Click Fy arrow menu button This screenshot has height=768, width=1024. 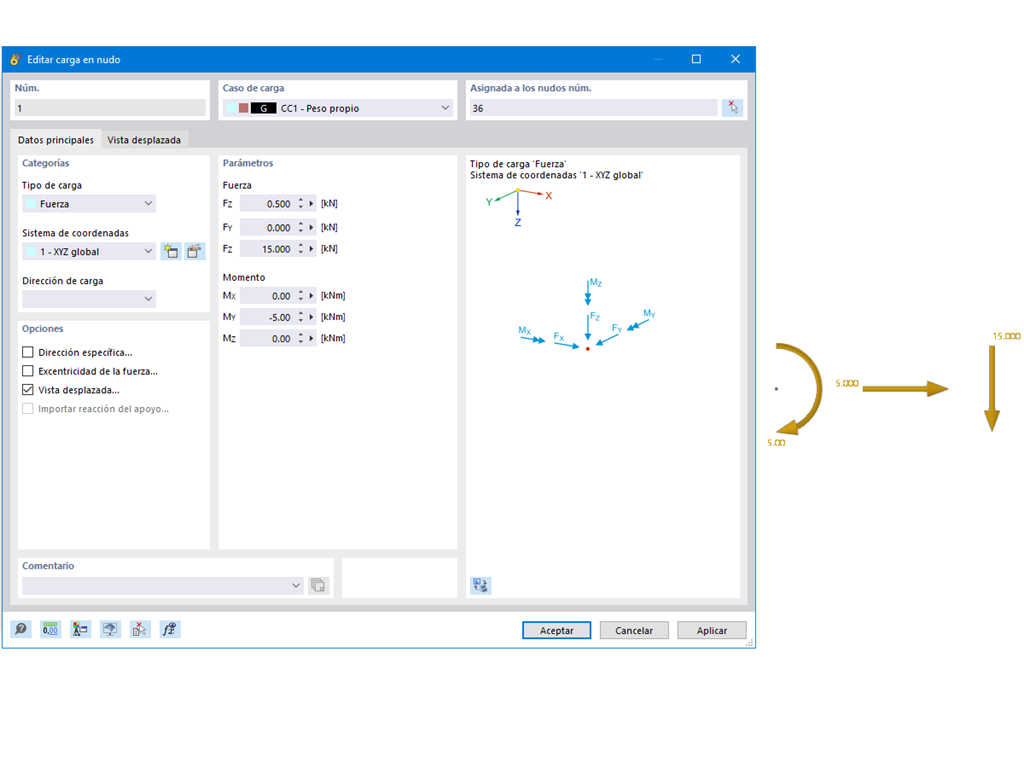[x=312, y=227]
